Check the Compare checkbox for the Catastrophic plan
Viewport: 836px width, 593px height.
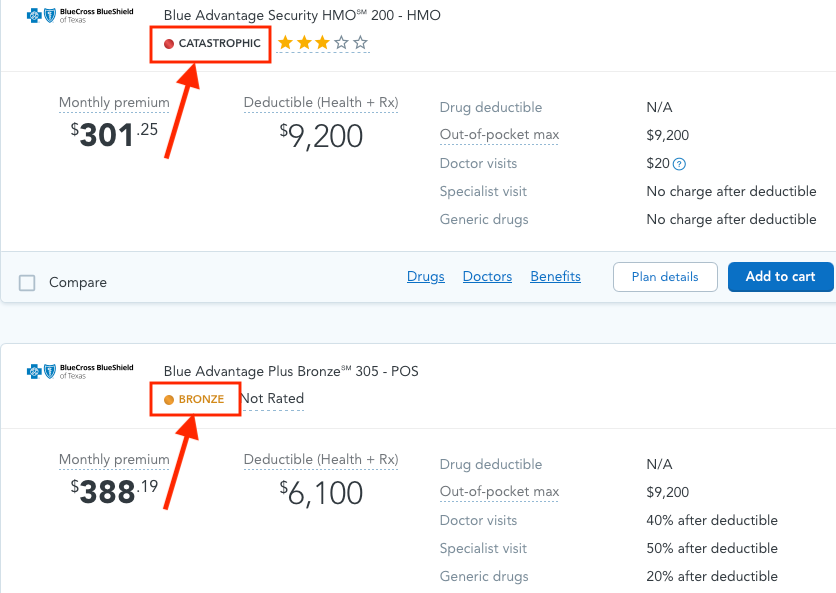tap(27, 283)
